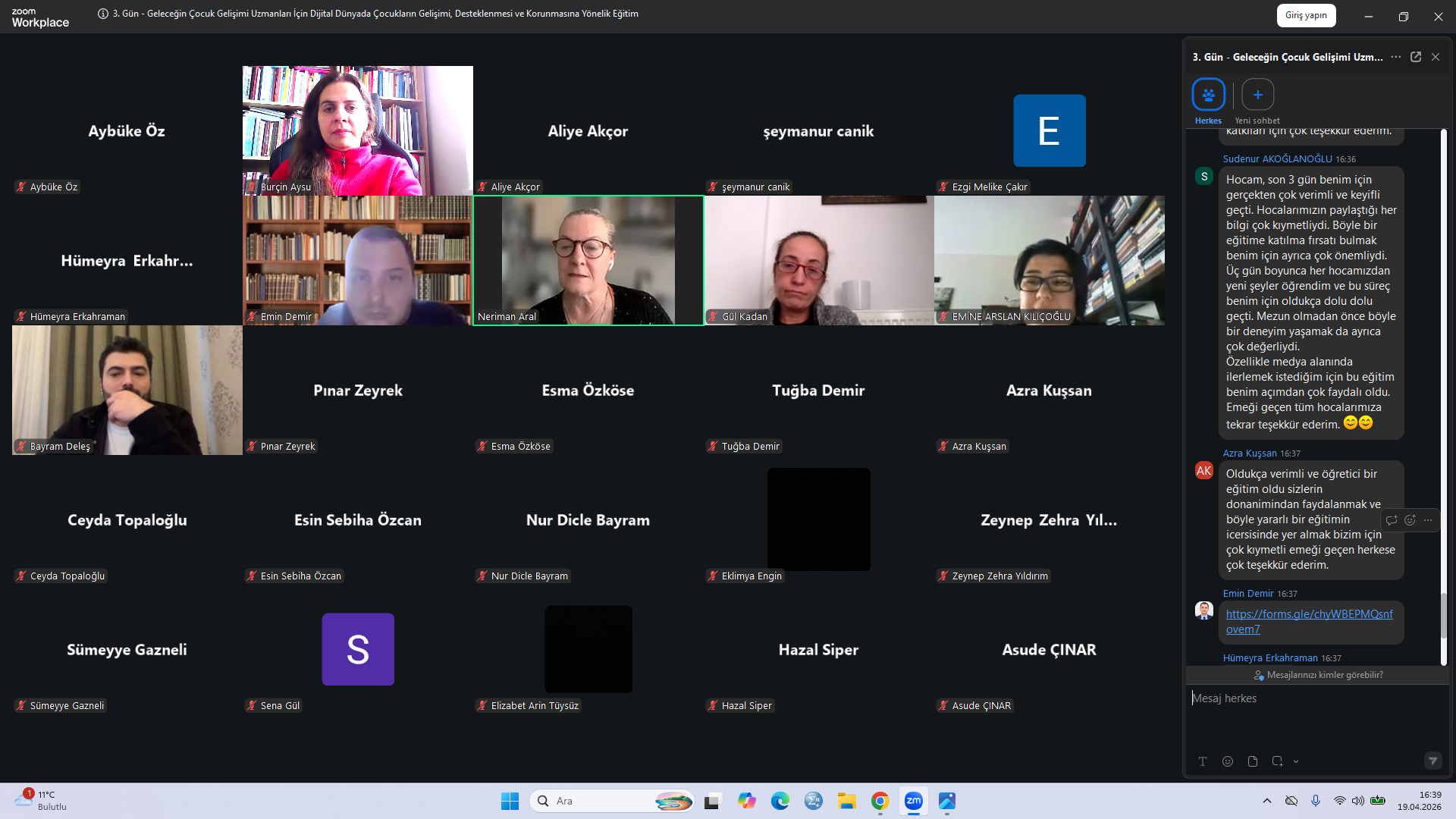
Task: Click the Sümeyye Gazneli name label
Action: [x=60, y=705]
